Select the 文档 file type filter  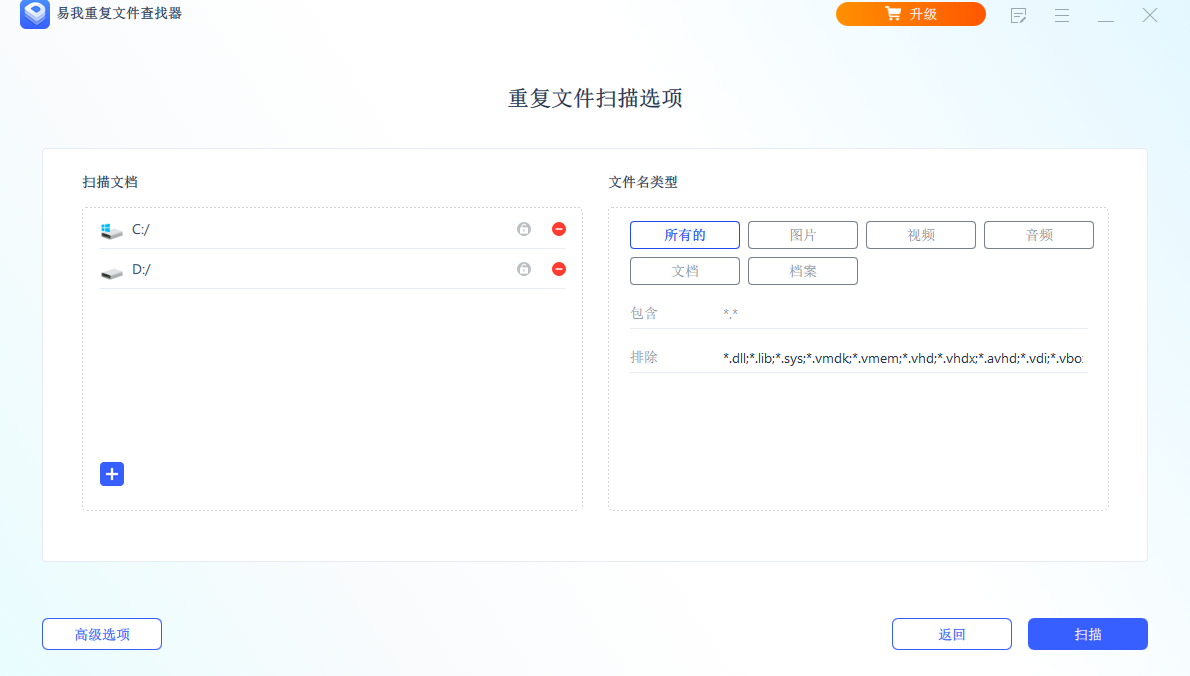(x=684, y=270)
